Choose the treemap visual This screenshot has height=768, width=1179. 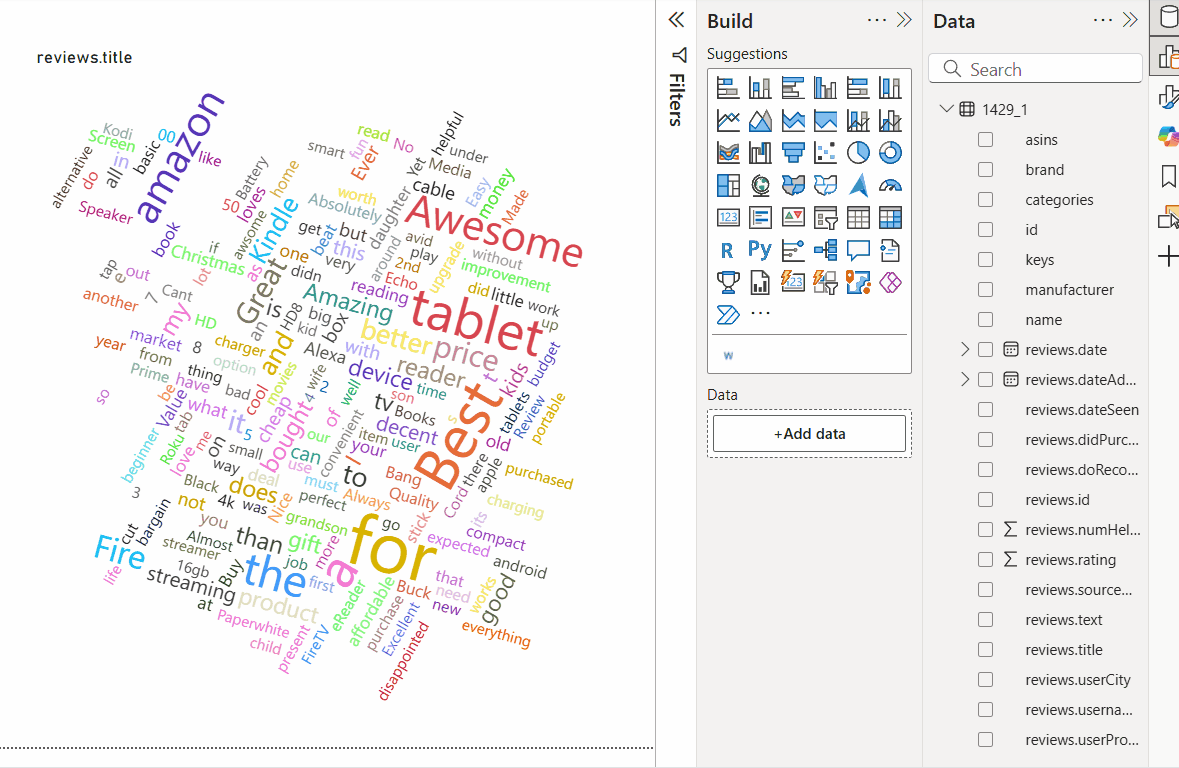click(727, 185)
